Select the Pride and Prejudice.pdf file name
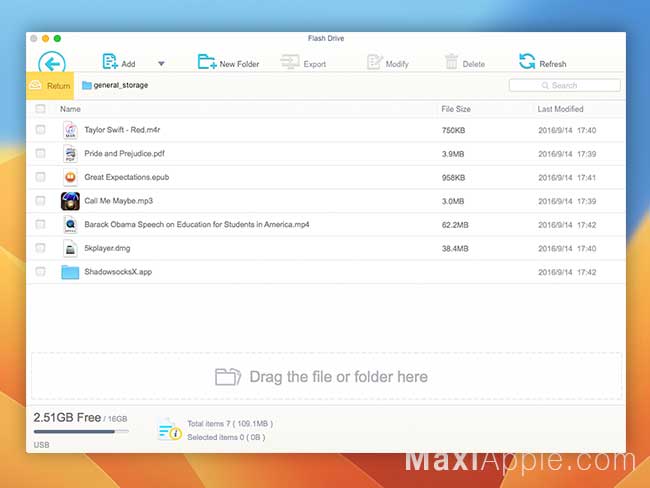The width and height of the screenshot is (650, 488). click(124, 153)
